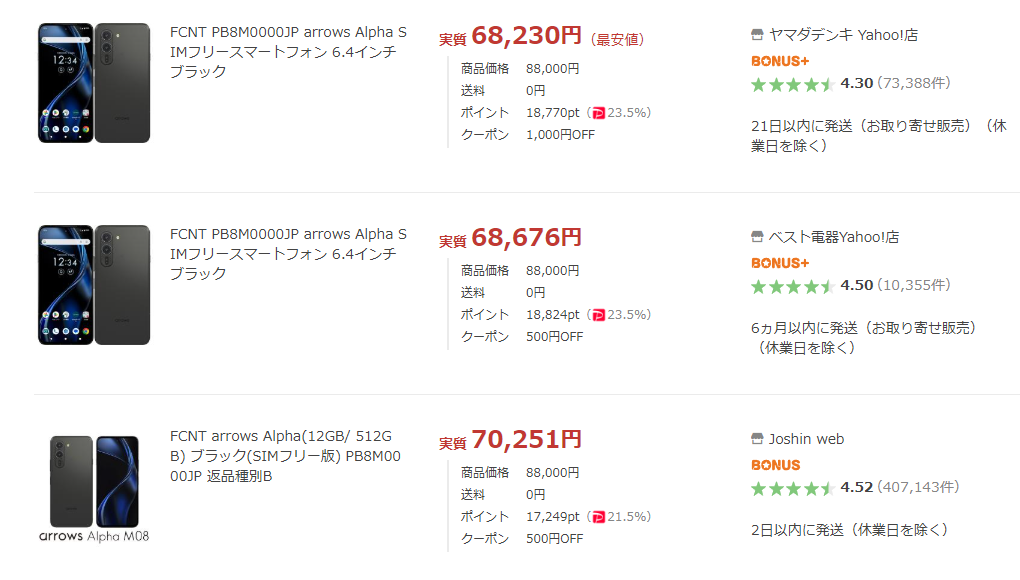Open the ヤマダデンキ Yahoo!店 store link

843,35
